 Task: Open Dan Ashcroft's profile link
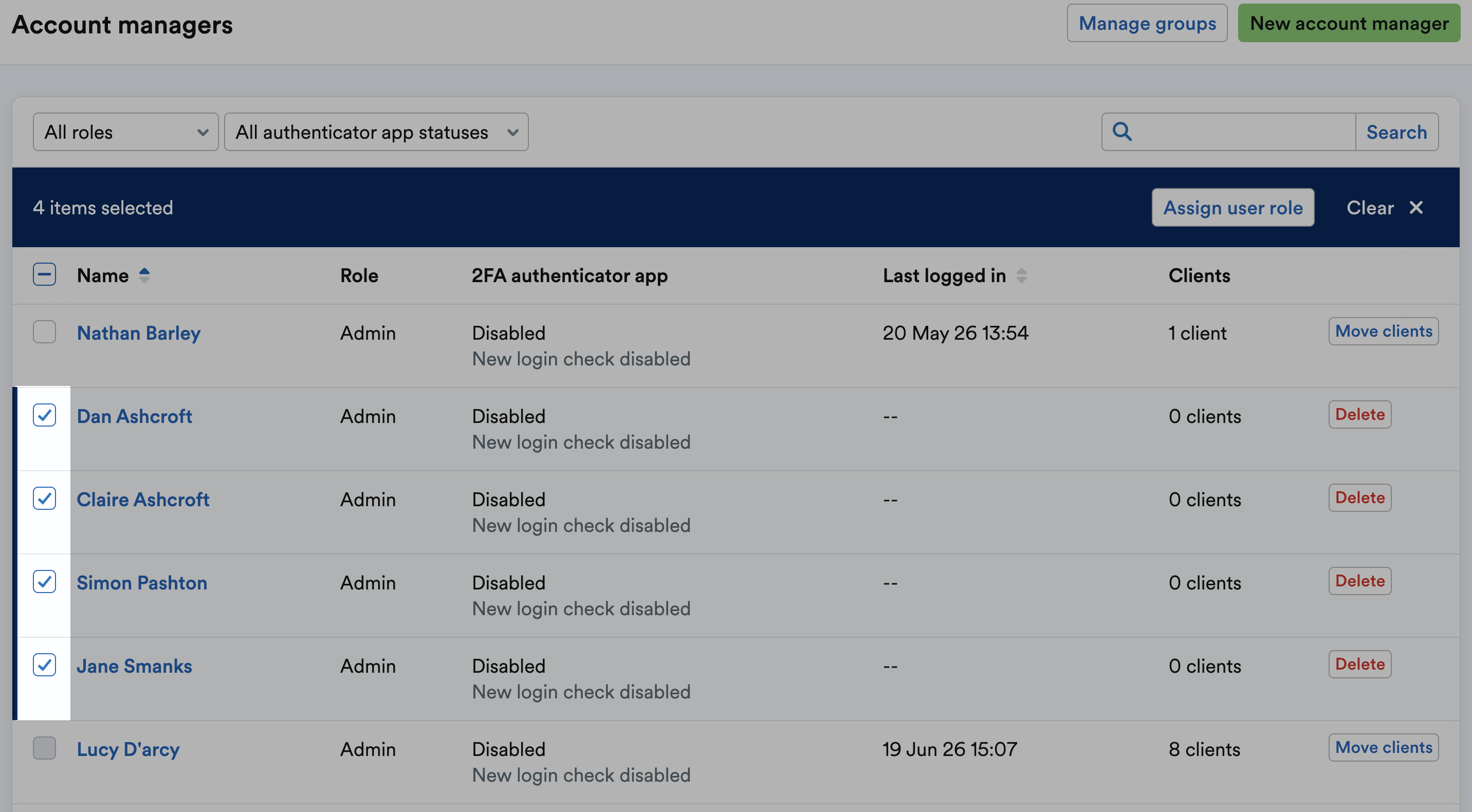pyautogui.click(x=134, y=416)
